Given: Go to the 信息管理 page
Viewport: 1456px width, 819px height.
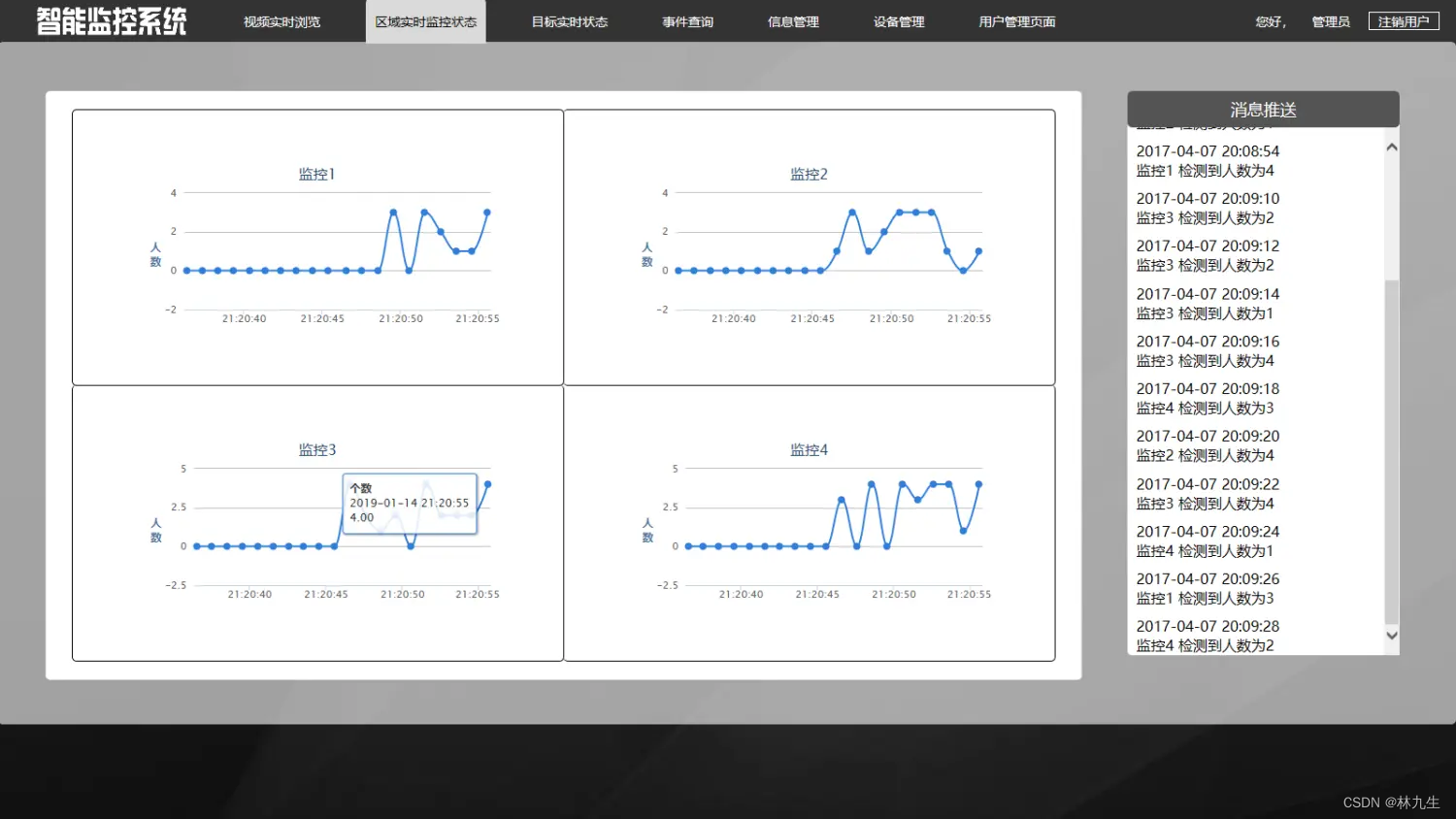Looking at the screenshot, I should click(x=793, y=21).
